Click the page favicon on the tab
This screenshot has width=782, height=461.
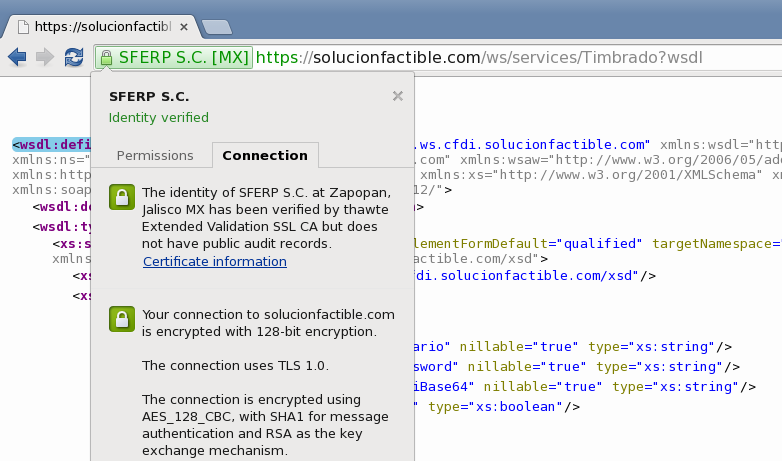click(x=23, y=26)
